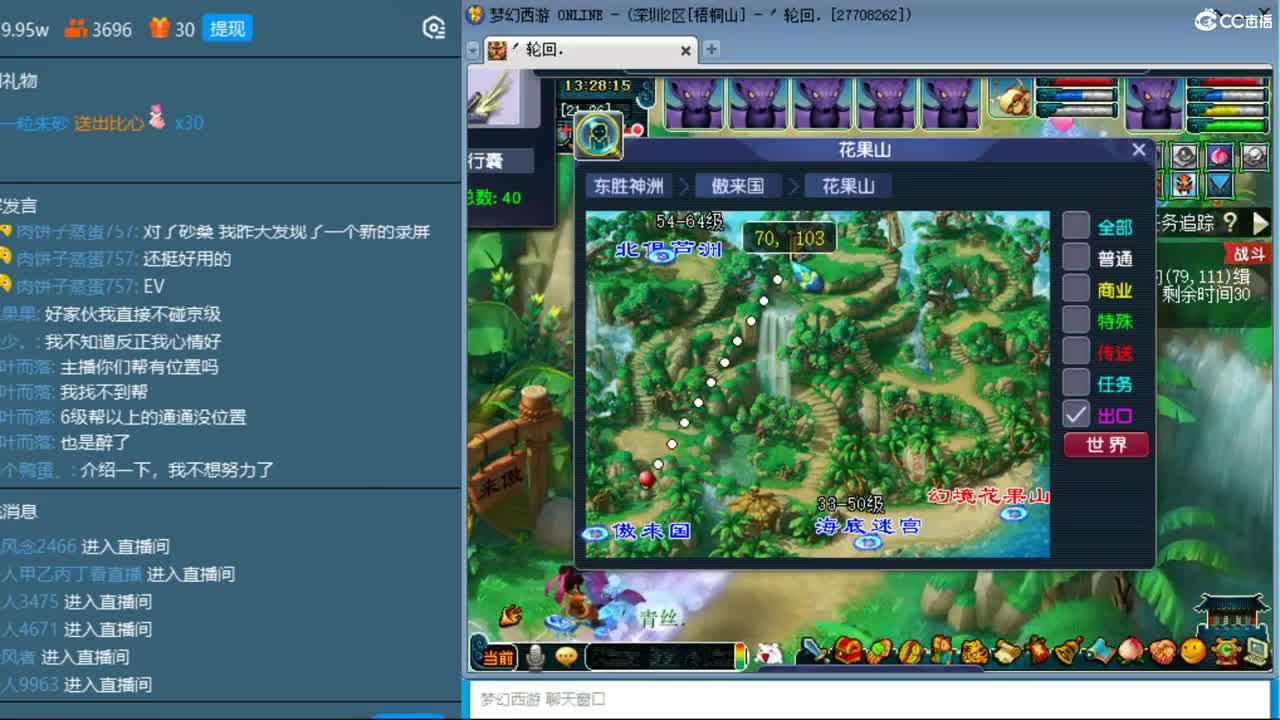Tick the 商业 filter checkbox
Screen dimensions: 1280x720
click(1076, 289)
